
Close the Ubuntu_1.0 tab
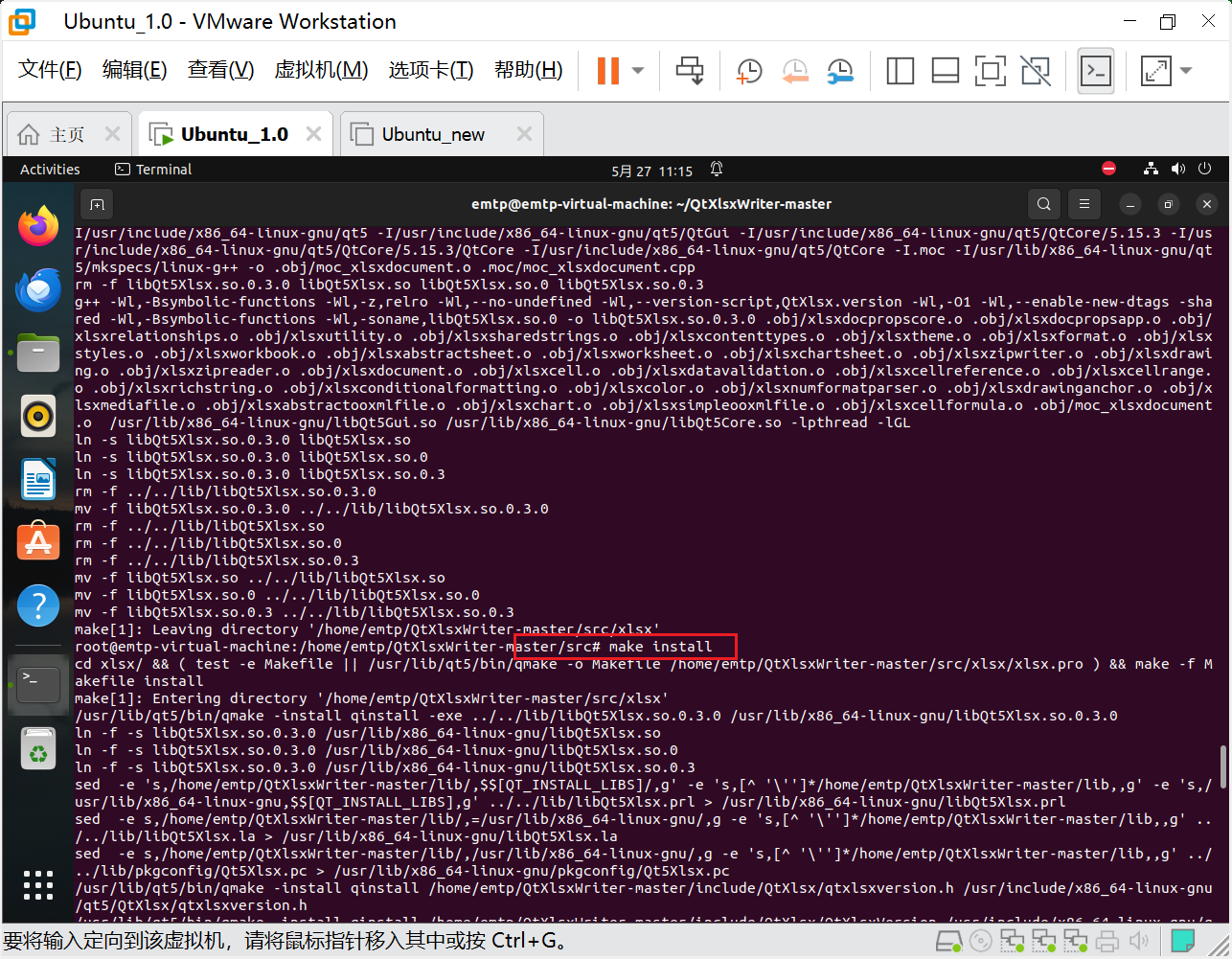tap(313, 134)
